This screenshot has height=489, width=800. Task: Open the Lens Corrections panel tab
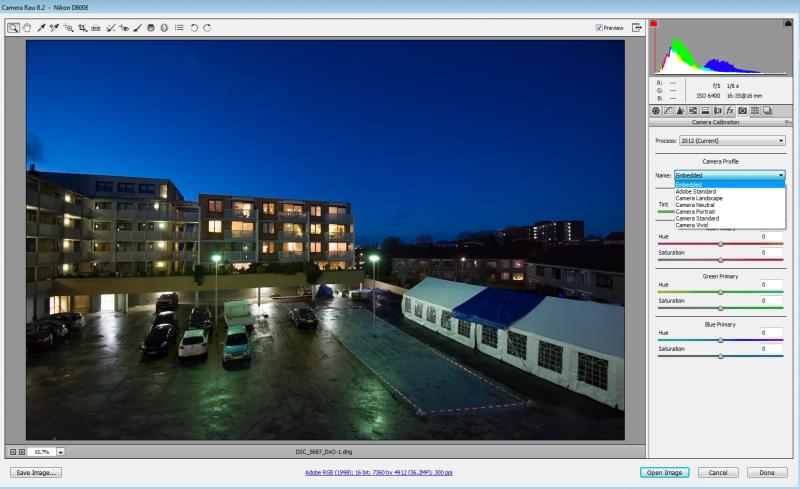pos(718,111)
